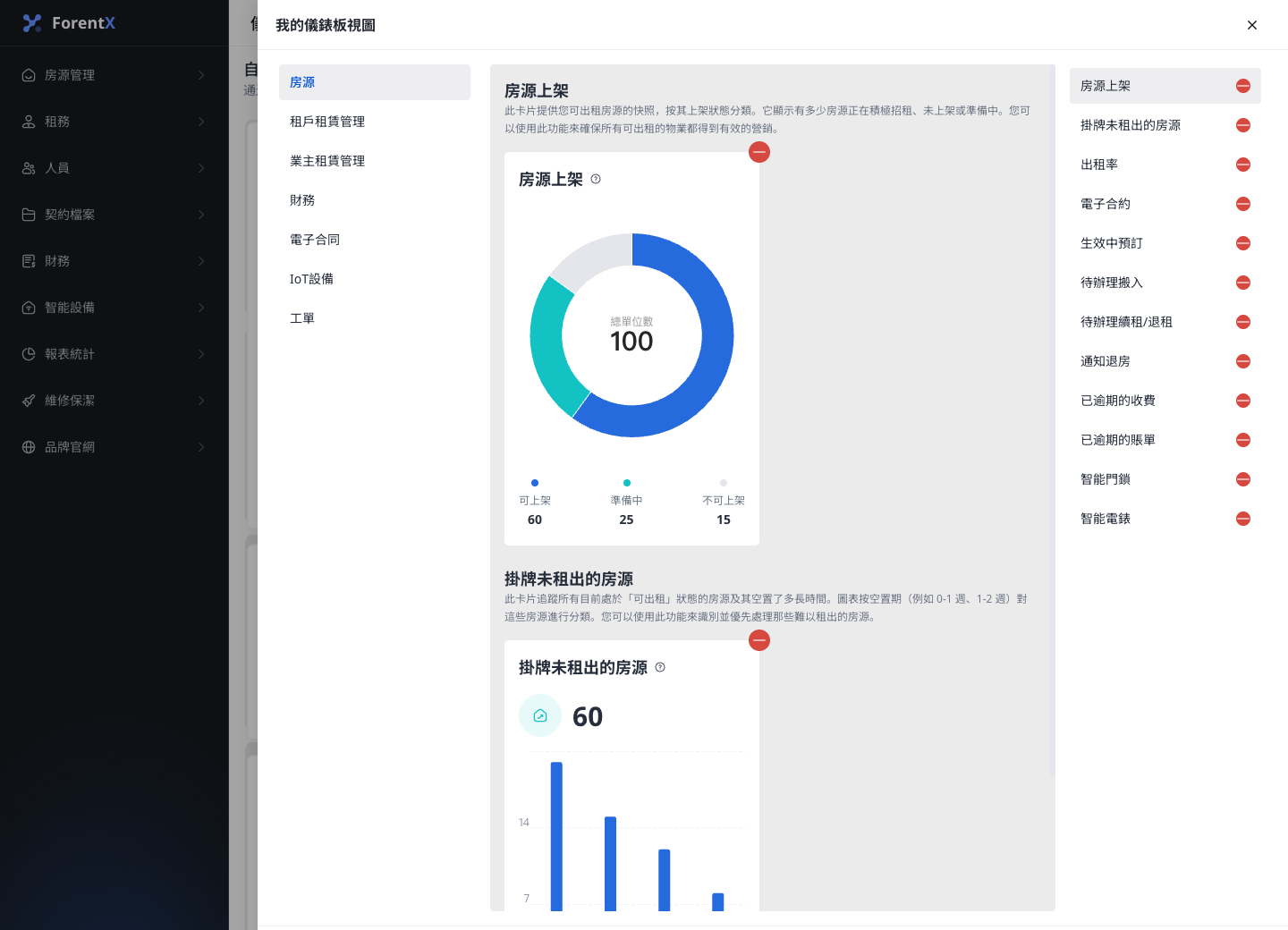Expand 報表統計 in the sidebar

point(114,354)
